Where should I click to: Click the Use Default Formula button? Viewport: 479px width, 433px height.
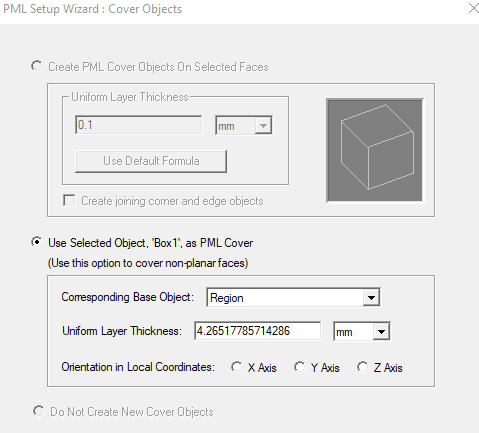pyautogui.click(x=151, y=161)
